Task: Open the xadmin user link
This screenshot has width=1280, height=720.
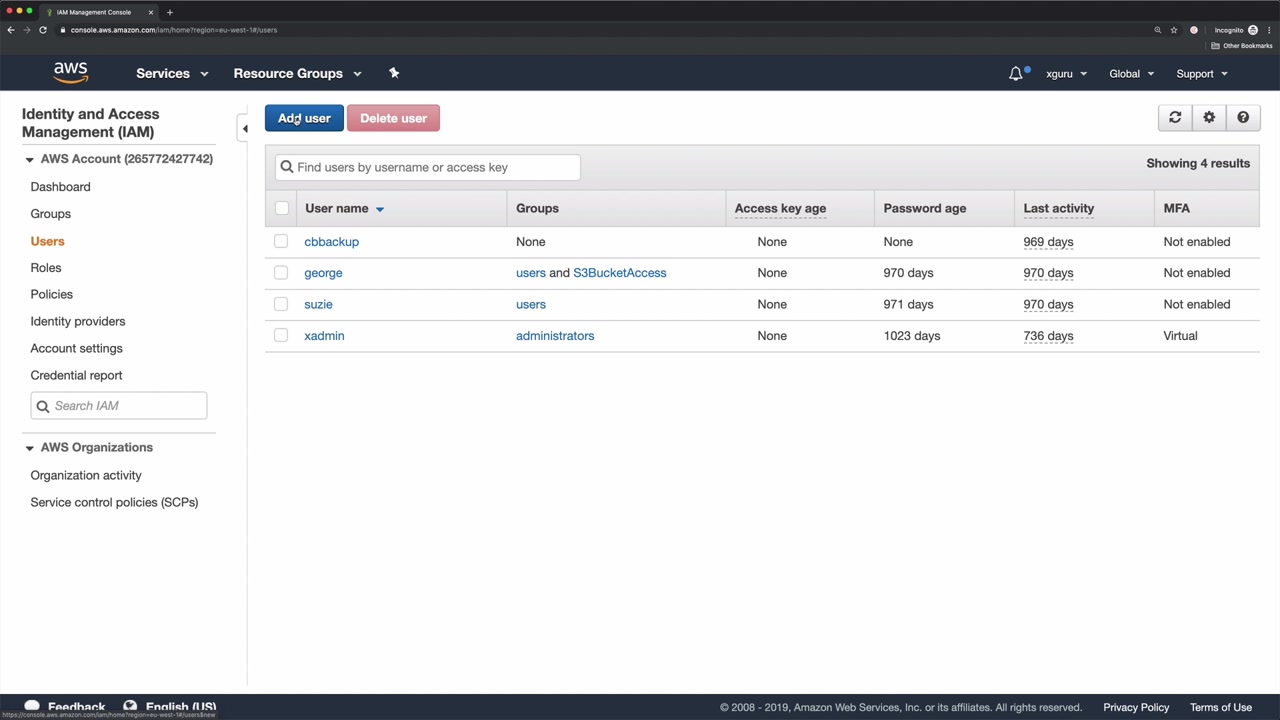Action: 324,336
